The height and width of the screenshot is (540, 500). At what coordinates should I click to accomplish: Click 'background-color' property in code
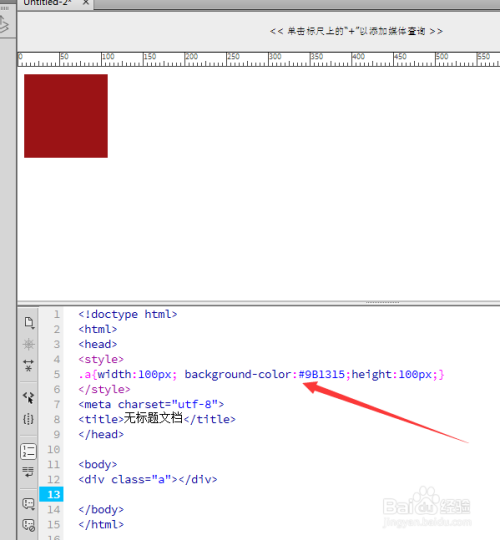(238, 374)
